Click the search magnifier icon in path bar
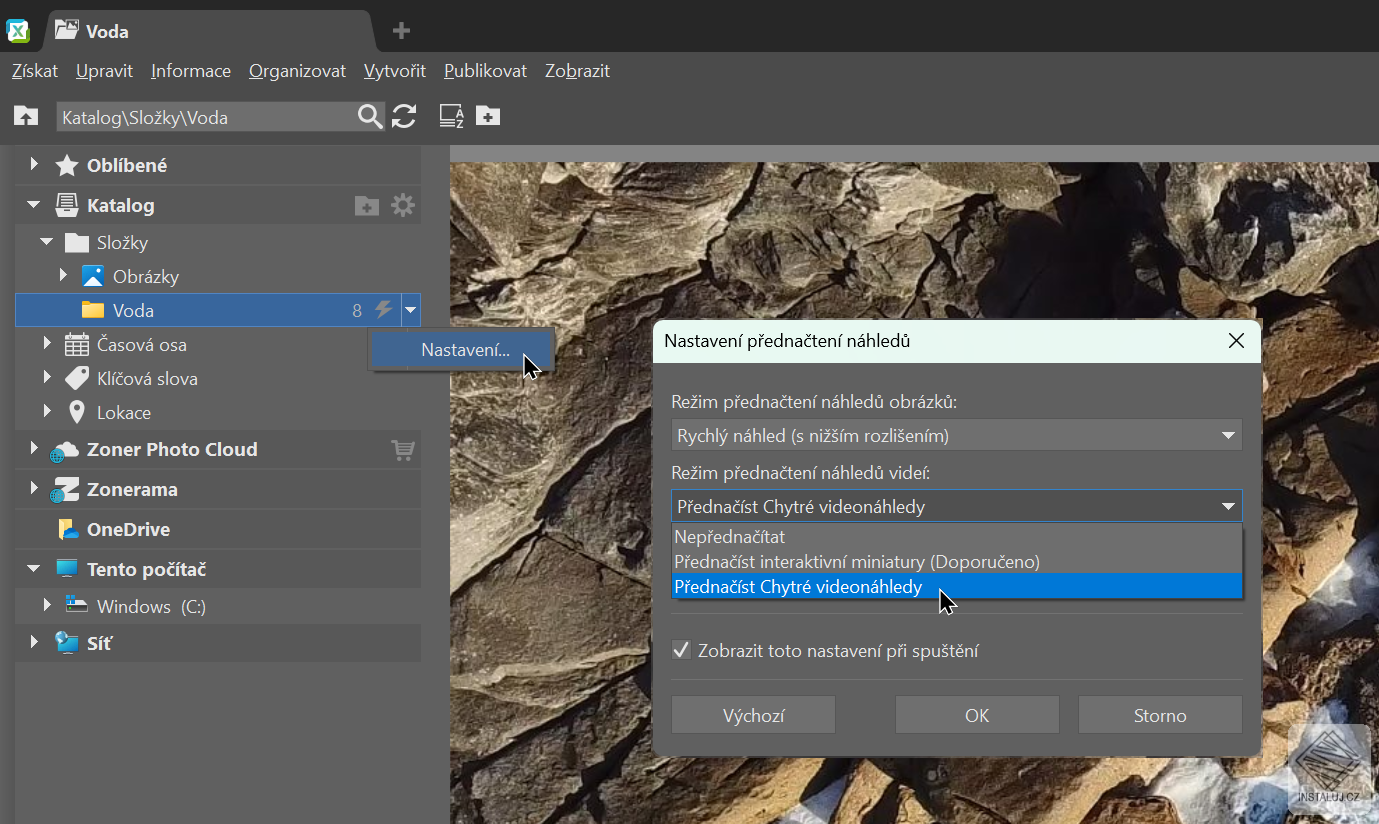Screen dimensions: 1379x824 [370, 117]
